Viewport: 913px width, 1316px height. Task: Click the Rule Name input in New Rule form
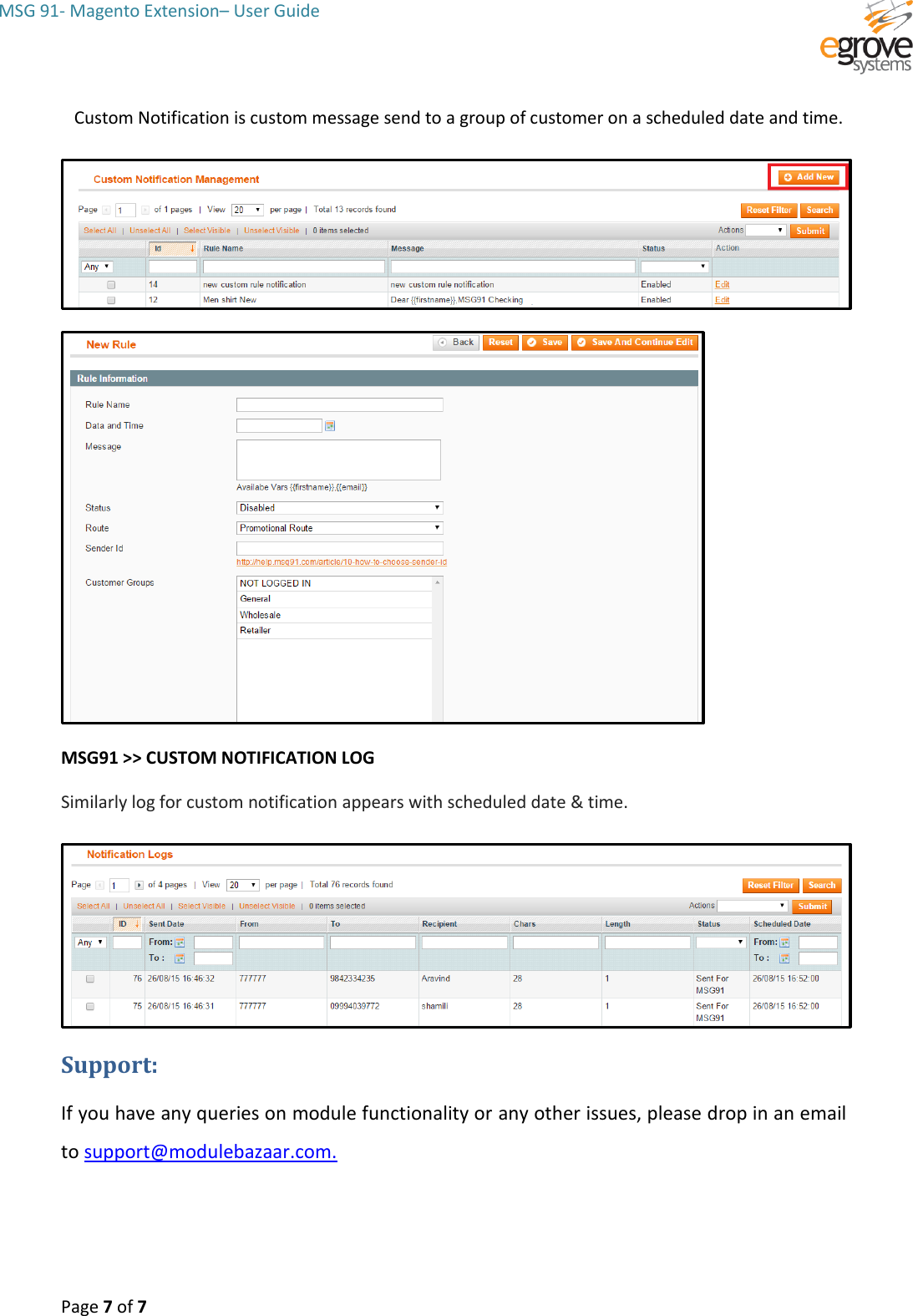click(339, 404)
